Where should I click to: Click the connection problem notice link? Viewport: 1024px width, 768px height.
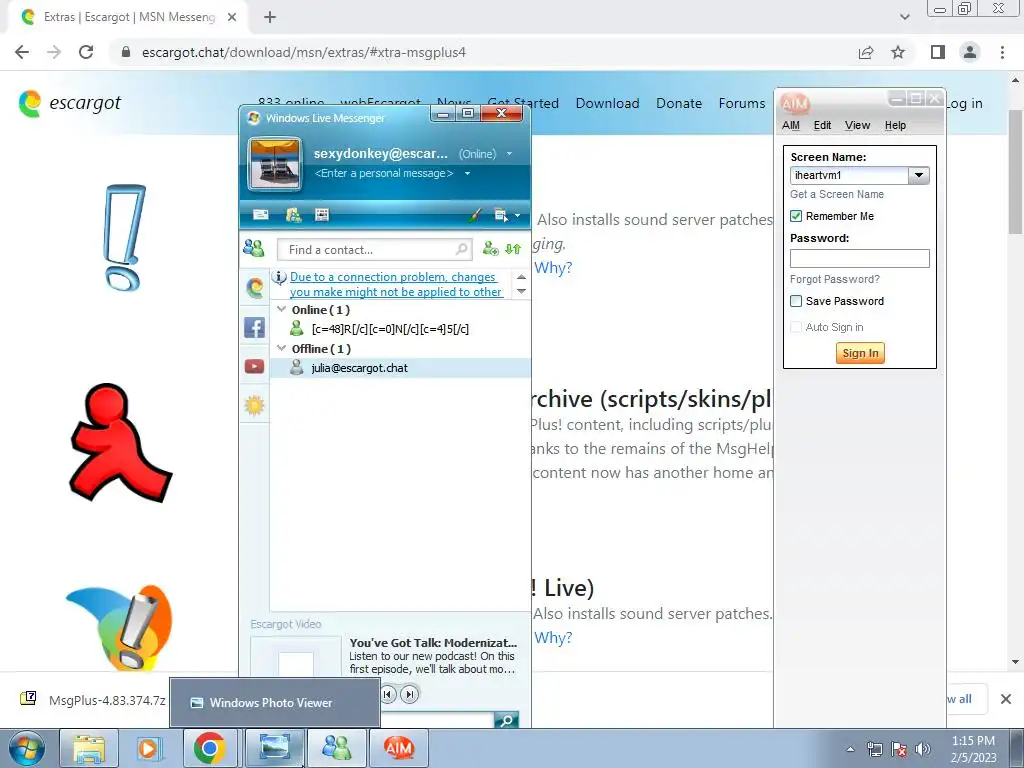click(x=396, y=285)
